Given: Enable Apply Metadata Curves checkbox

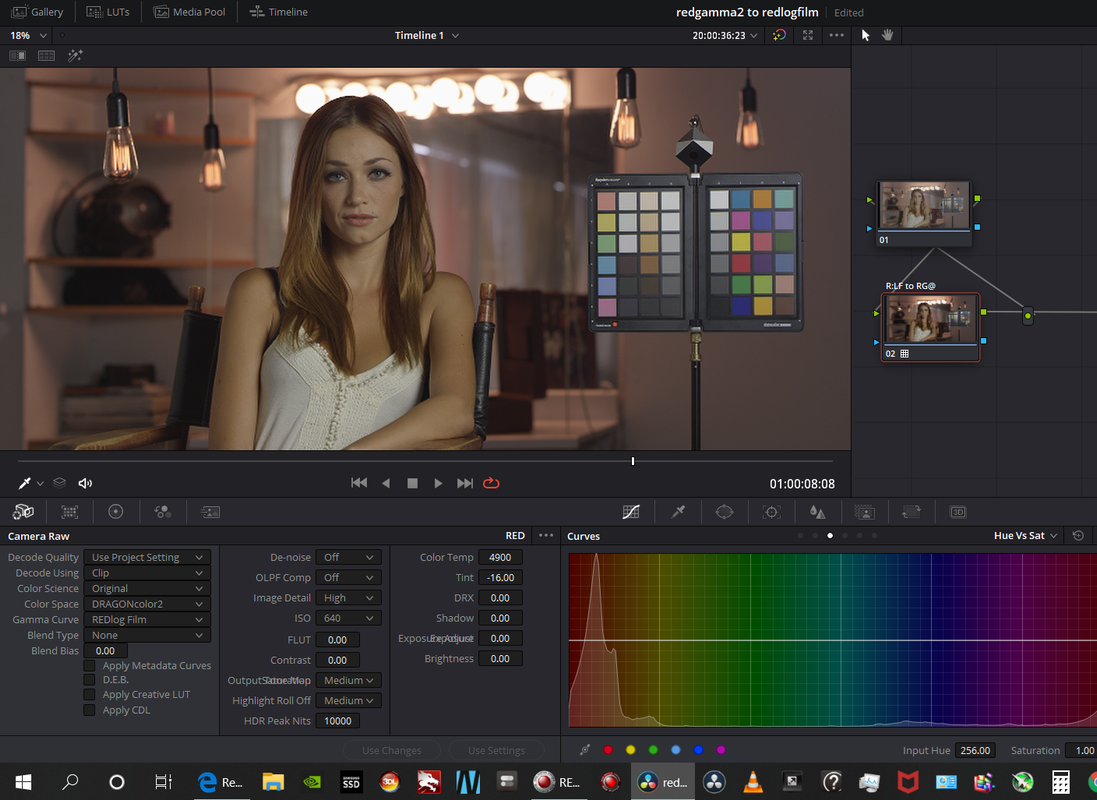Looking at the screenshot, I should click(x=90, y=666).
